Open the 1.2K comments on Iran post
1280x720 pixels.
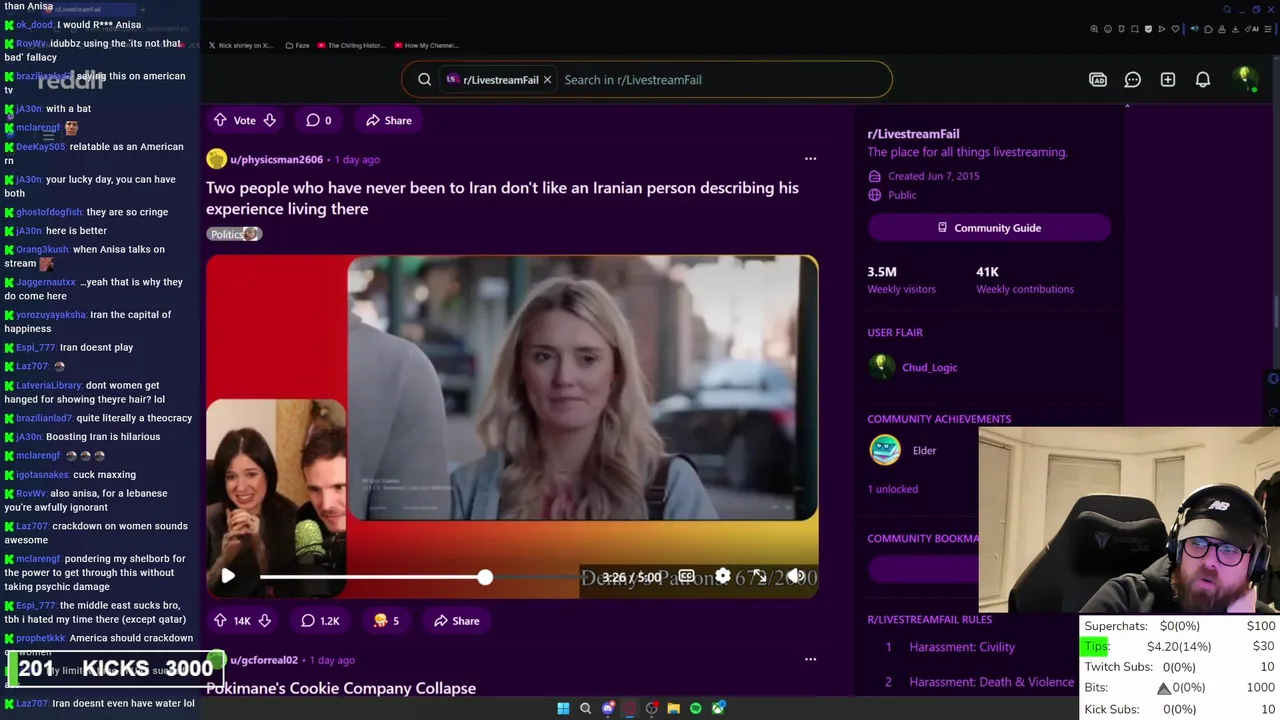[320, 621]
